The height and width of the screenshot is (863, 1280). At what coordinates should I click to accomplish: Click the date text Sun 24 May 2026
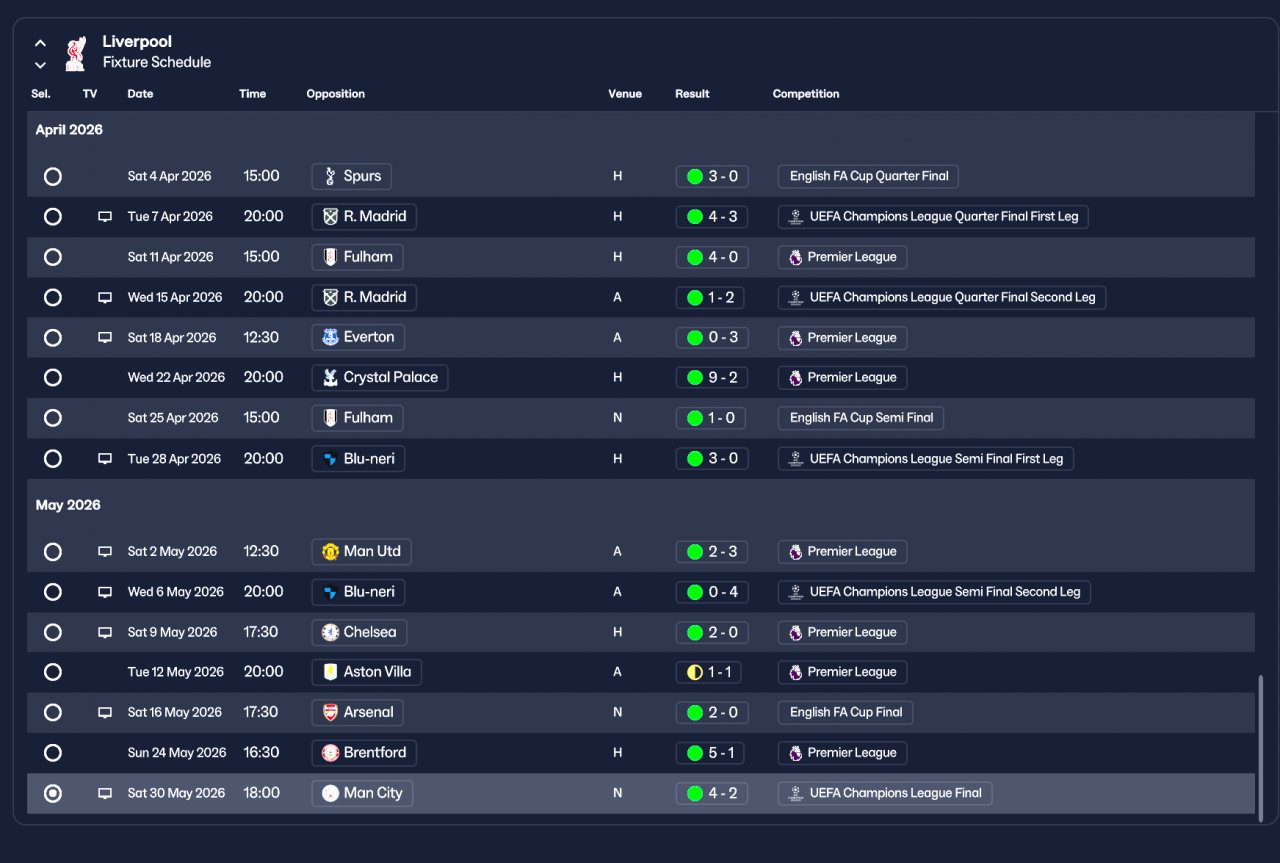(177, 753)
